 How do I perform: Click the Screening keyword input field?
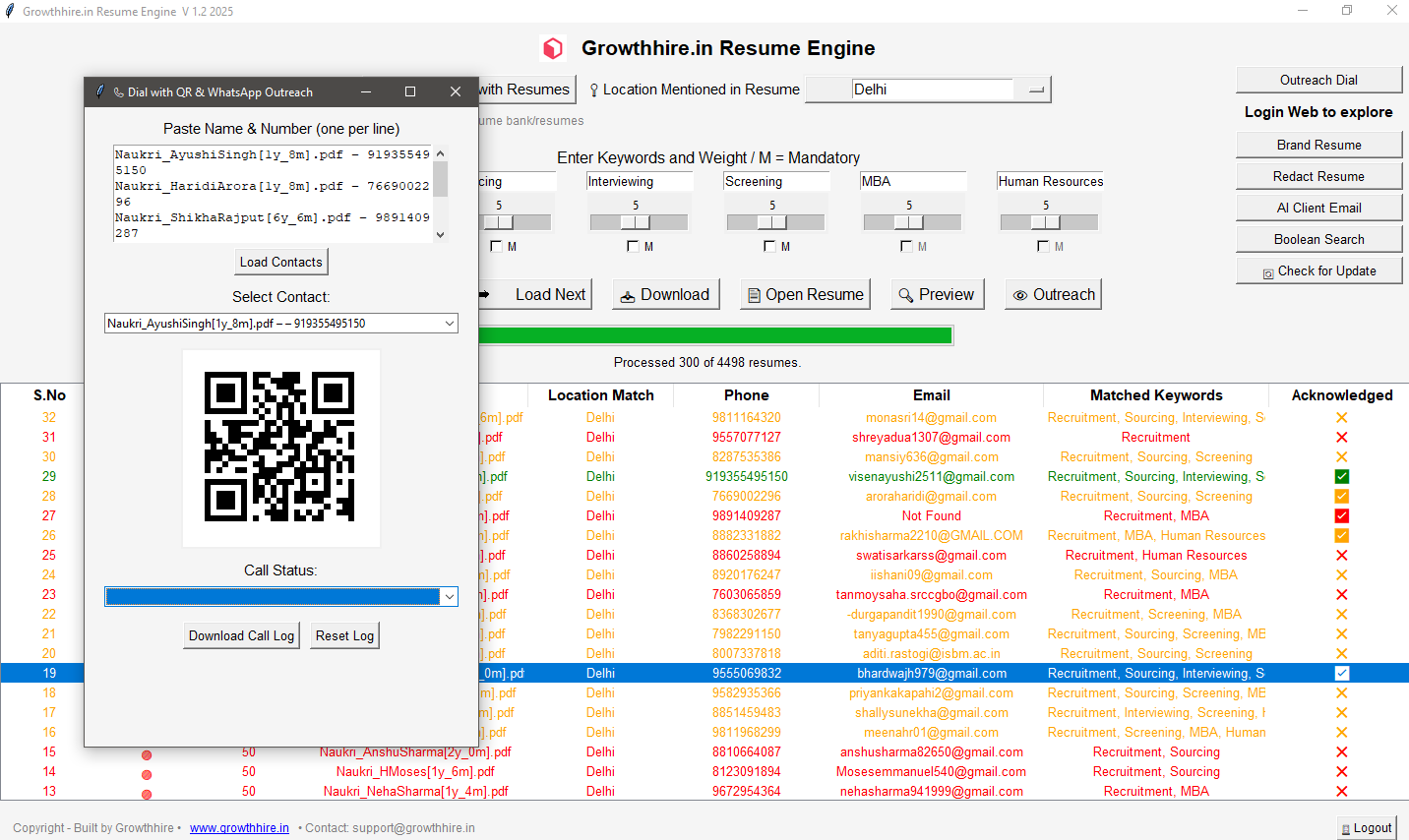click(776, 182)
